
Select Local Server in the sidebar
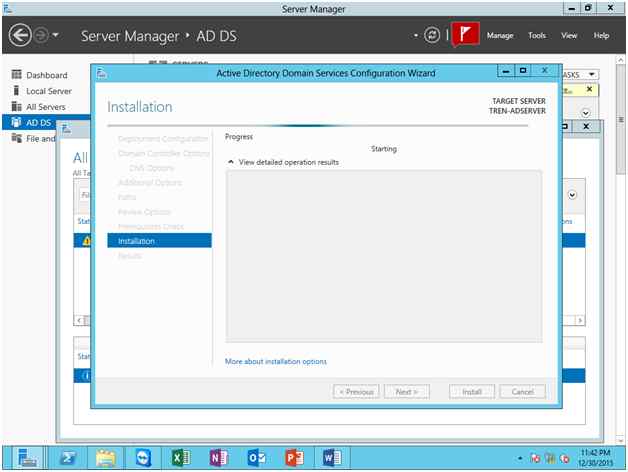(x=47, y=91)
